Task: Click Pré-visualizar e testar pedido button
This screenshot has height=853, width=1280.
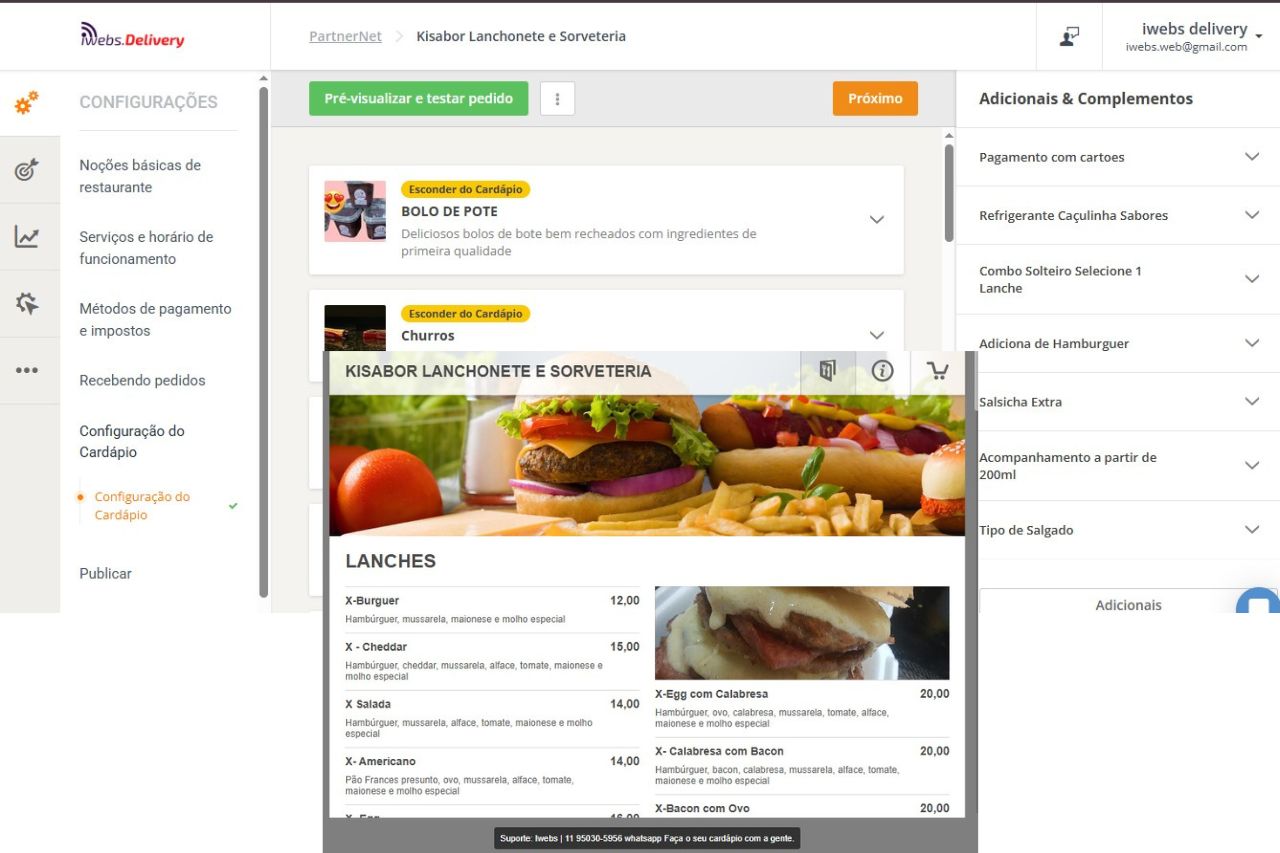Action: [x=419, y=99]
